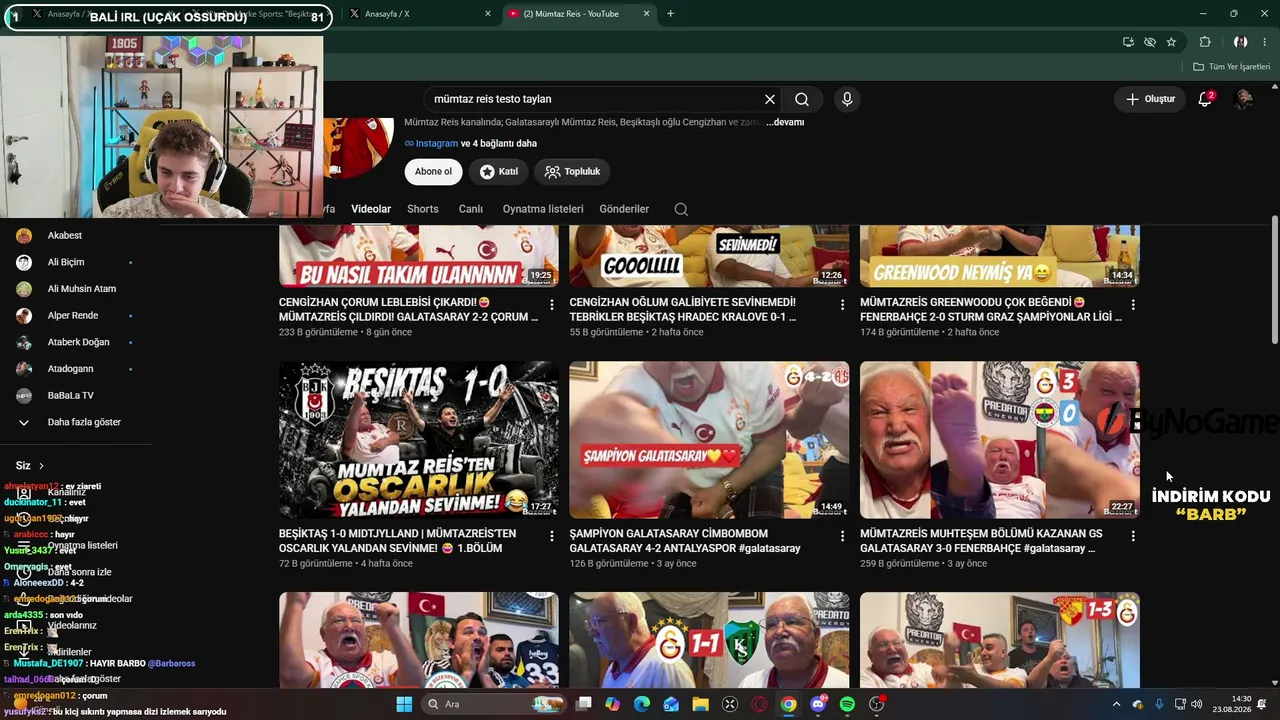
Task: Open the Tüm Yer İşaretleri bookmarks folder
Action: [x=1231, y=67]
